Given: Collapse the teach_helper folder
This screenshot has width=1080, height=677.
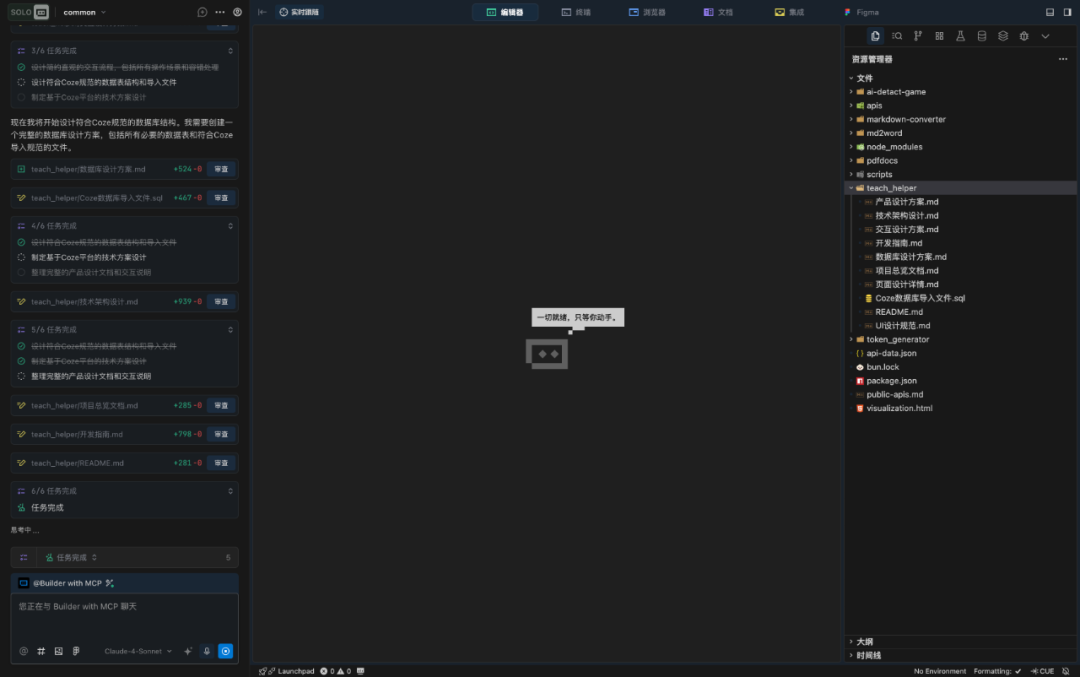Looking at the screenshot, I should pyautogui.click(x=890, y=188).
